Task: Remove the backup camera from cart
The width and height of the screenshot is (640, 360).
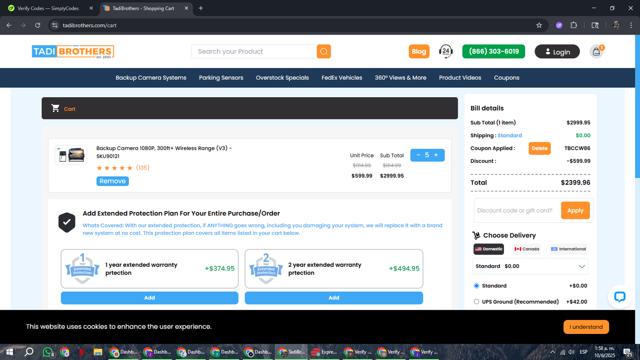Action: point(113,181)
